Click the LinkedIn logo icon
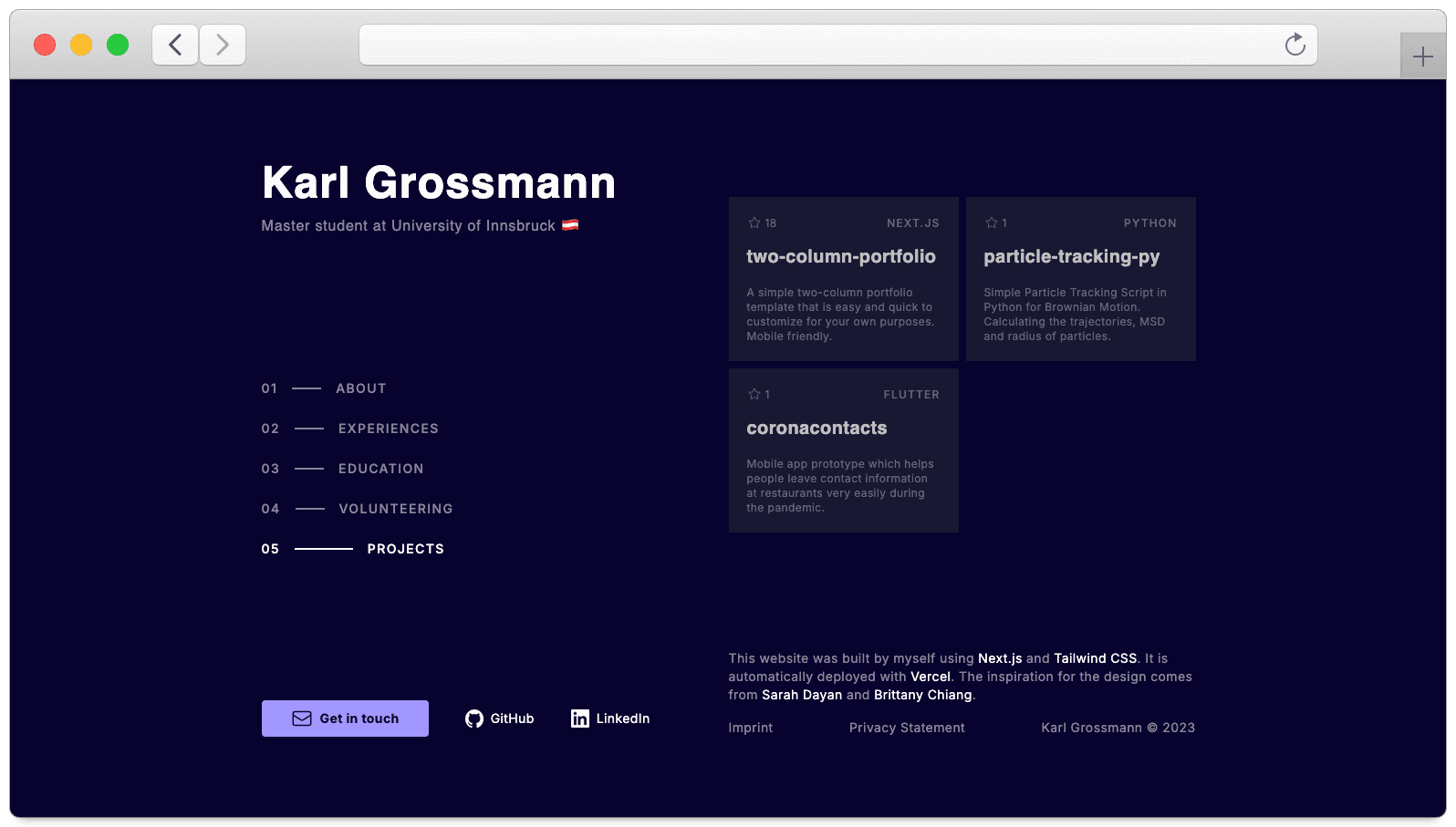 pyautogui.click(x=580, y=718)
